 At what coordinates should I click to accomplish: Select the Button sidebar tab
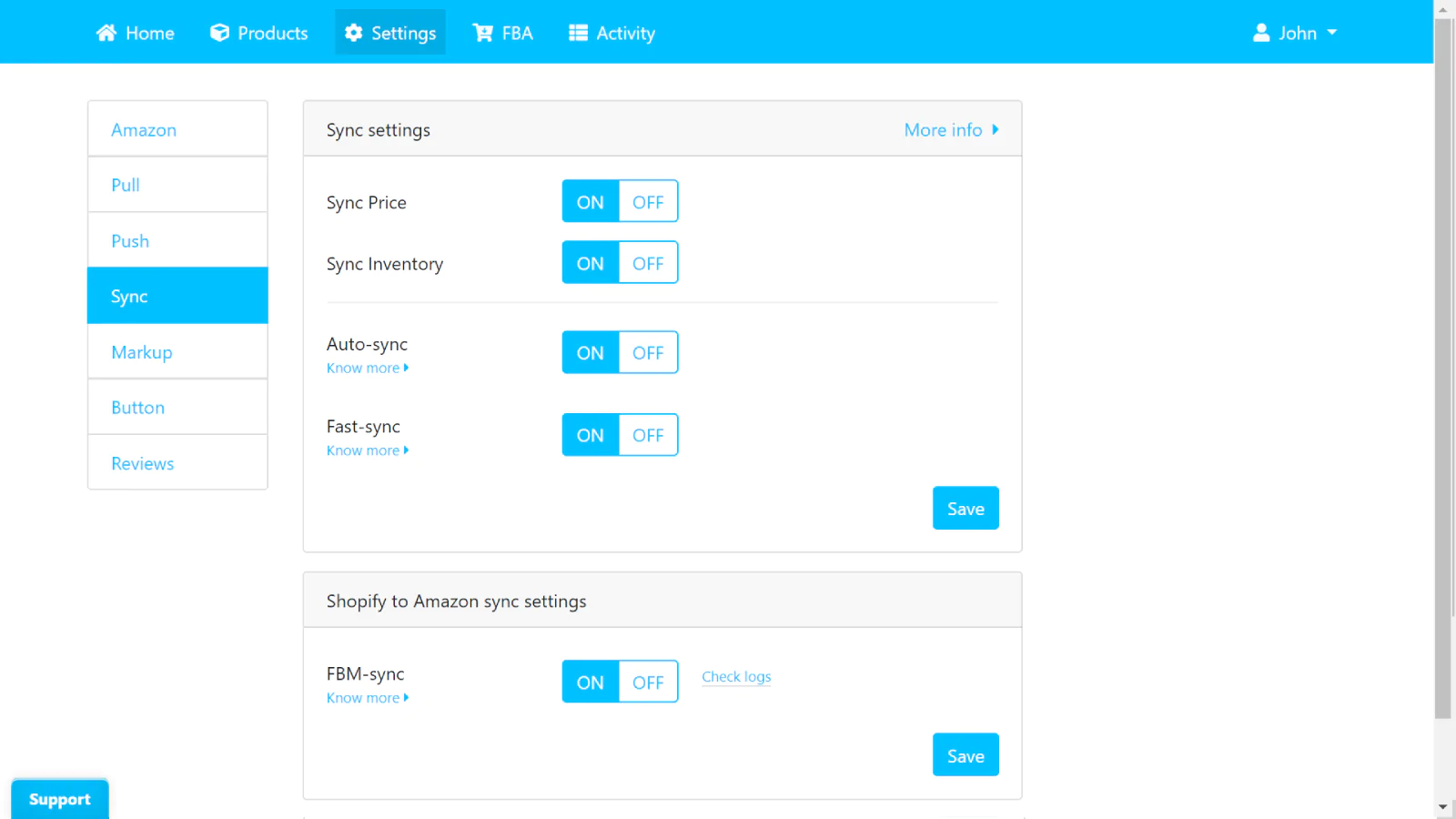coord(177,407)
